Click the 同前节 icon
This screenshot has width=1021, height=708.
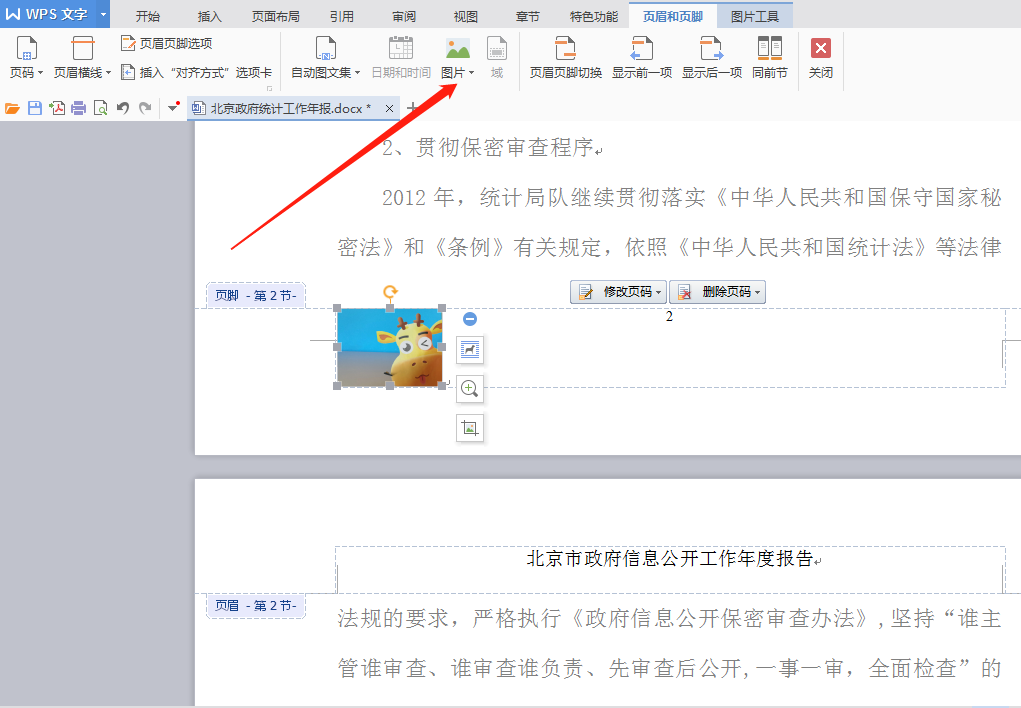tap(770, 49)
